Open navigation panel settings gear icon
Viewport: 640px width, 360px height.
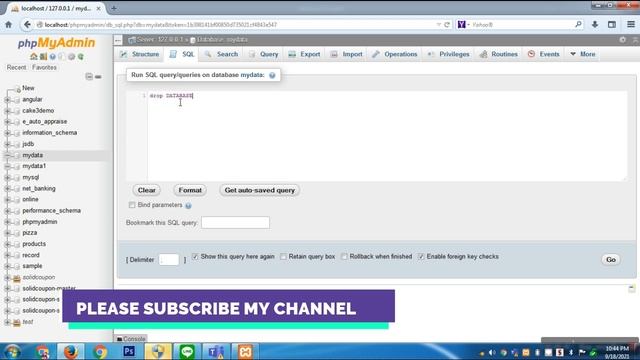(x=71, y=57)
